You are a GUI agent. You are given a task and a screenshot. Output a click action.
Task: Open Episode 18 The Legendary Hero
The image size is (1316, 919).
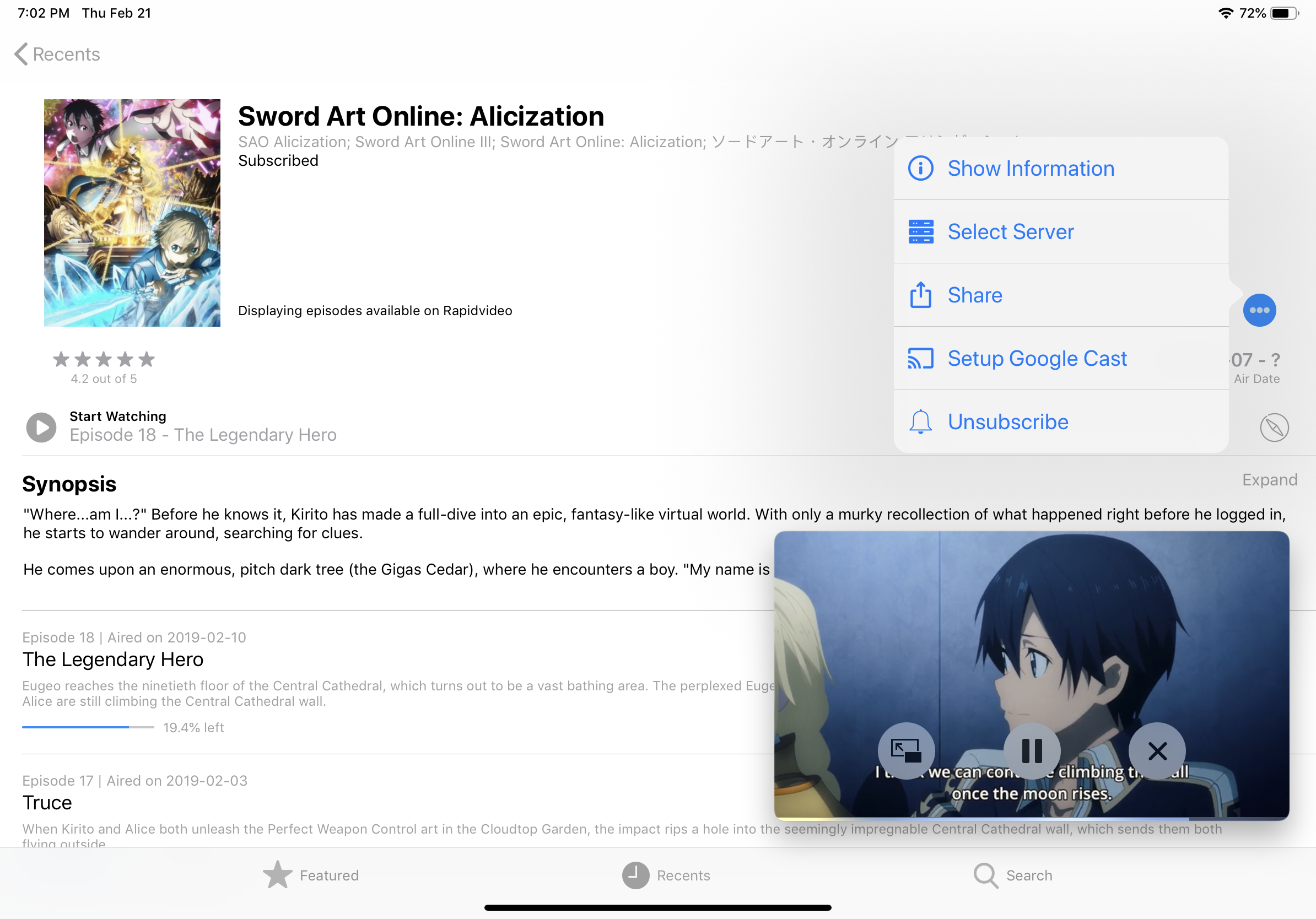tap(113, 659)
